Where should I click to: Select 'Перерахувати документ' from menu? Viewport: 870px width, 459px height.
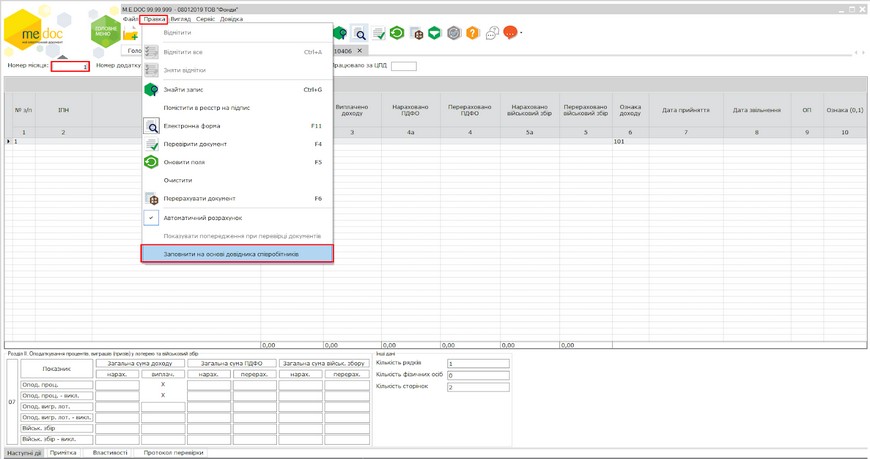pyautogui.click(x=200, y=199)
